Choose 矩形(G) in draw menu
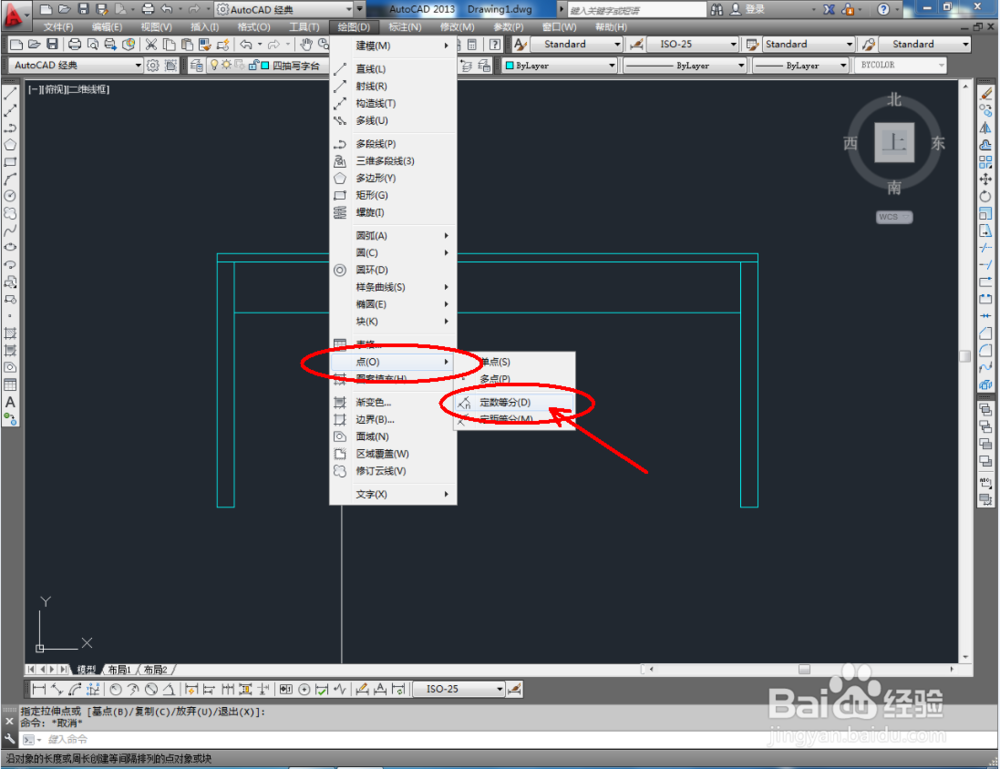1000x769 pixels. point(393,195)
